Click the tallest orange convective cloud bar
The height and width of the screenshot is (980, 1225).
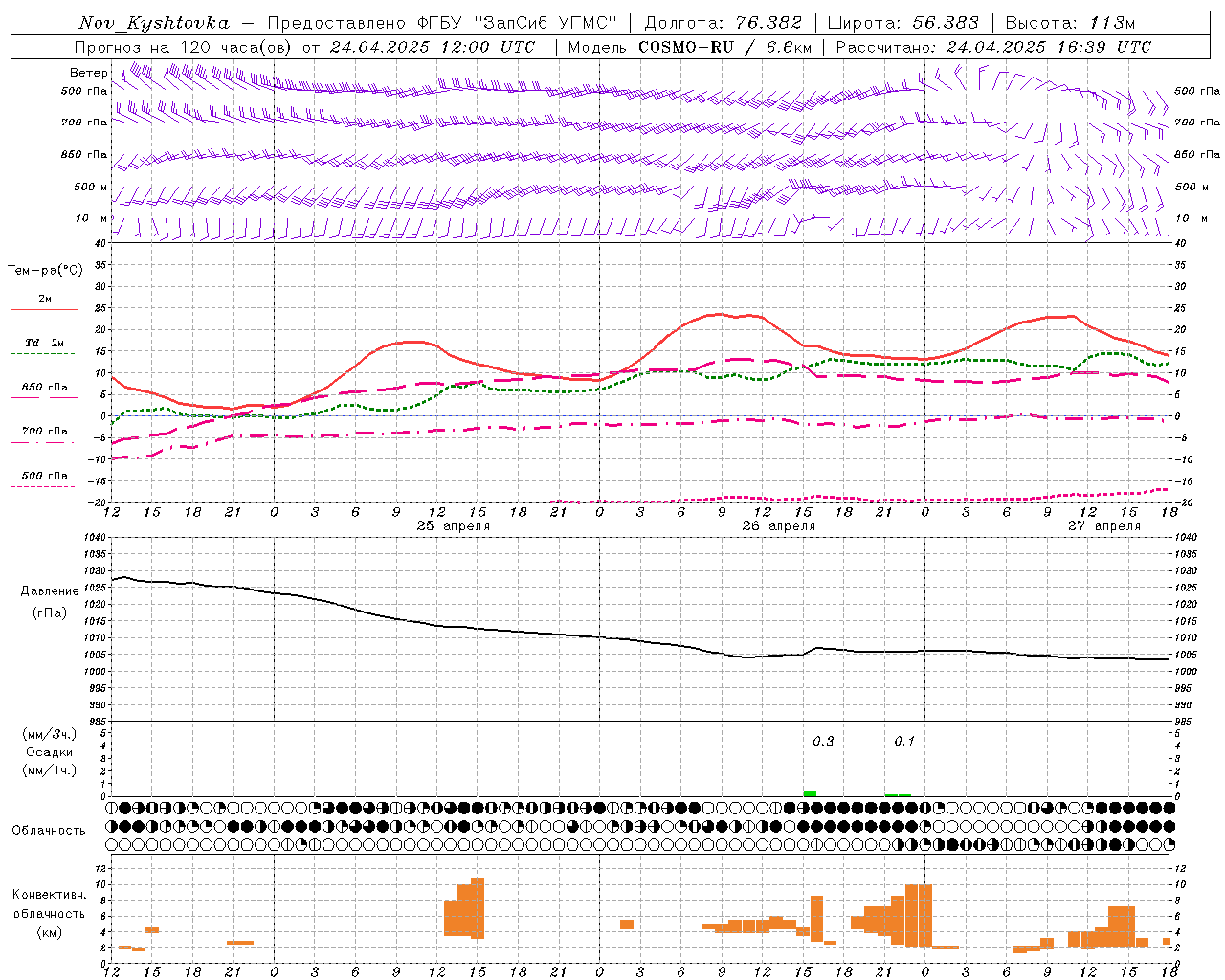(x=478, y=908)
